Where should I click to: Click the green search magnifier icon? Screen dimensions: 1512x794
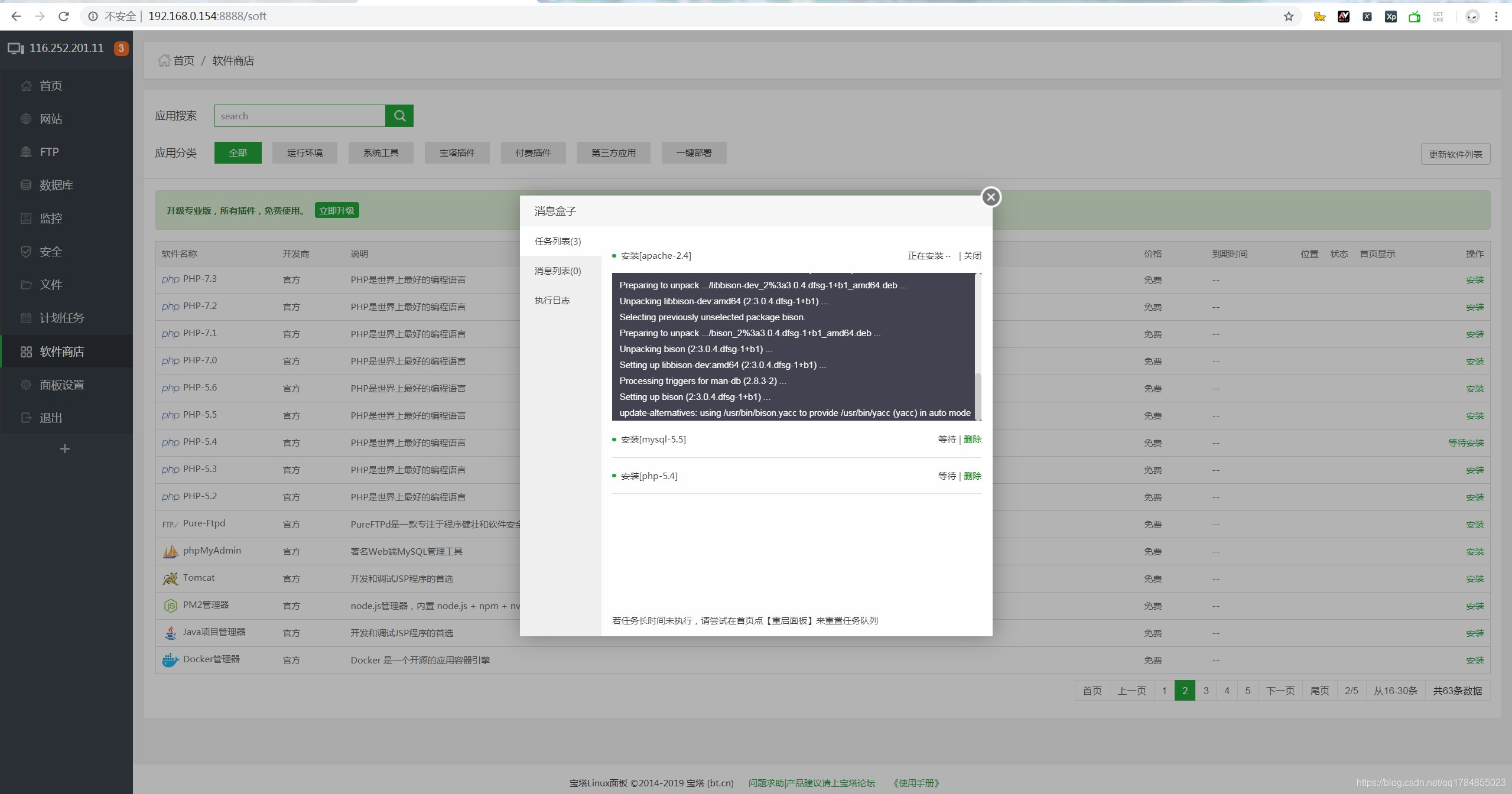coord(399,116)
